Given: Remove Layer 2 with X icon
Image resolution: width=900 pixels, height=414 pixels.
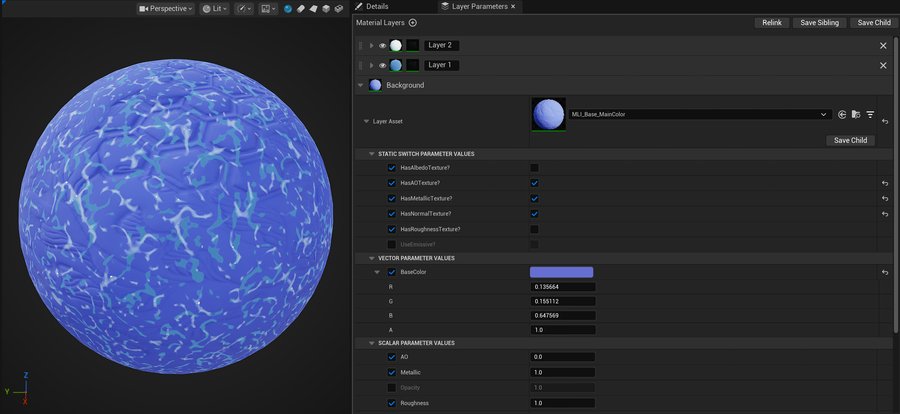Looking at the screenshot, I should (883, 45).
